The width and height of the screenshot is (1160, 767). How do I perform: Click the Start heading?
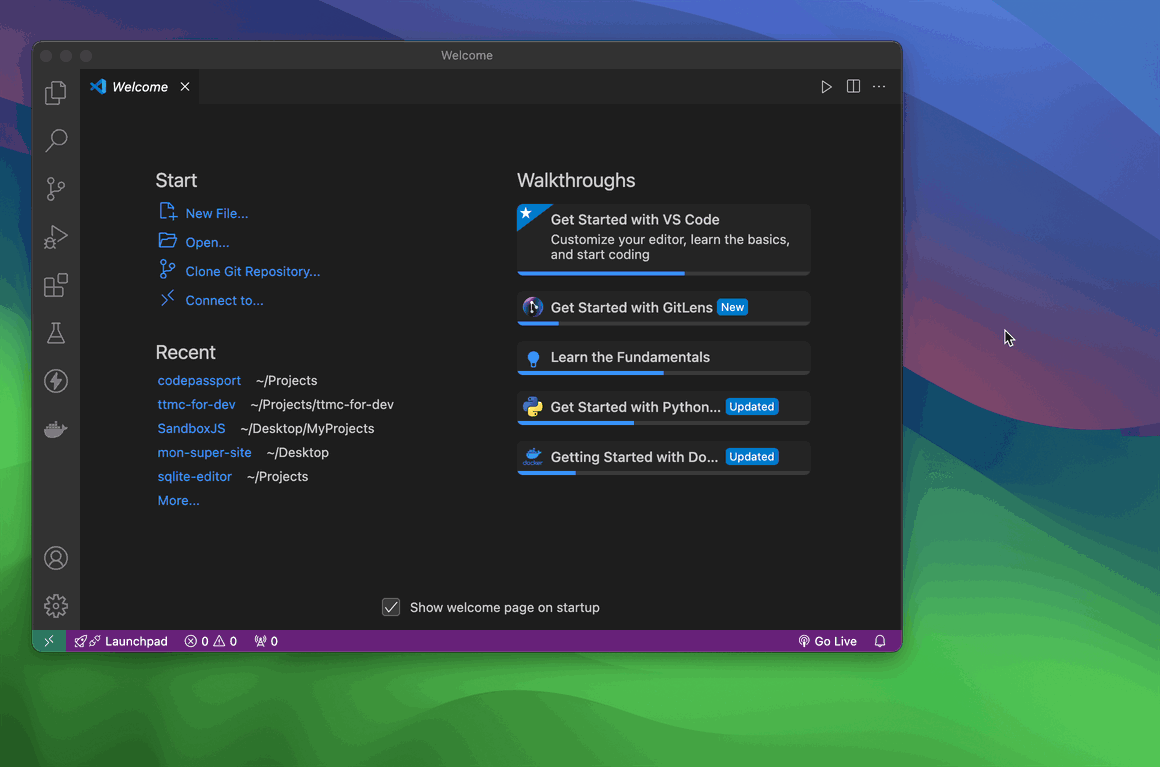[x=176, y=180]
